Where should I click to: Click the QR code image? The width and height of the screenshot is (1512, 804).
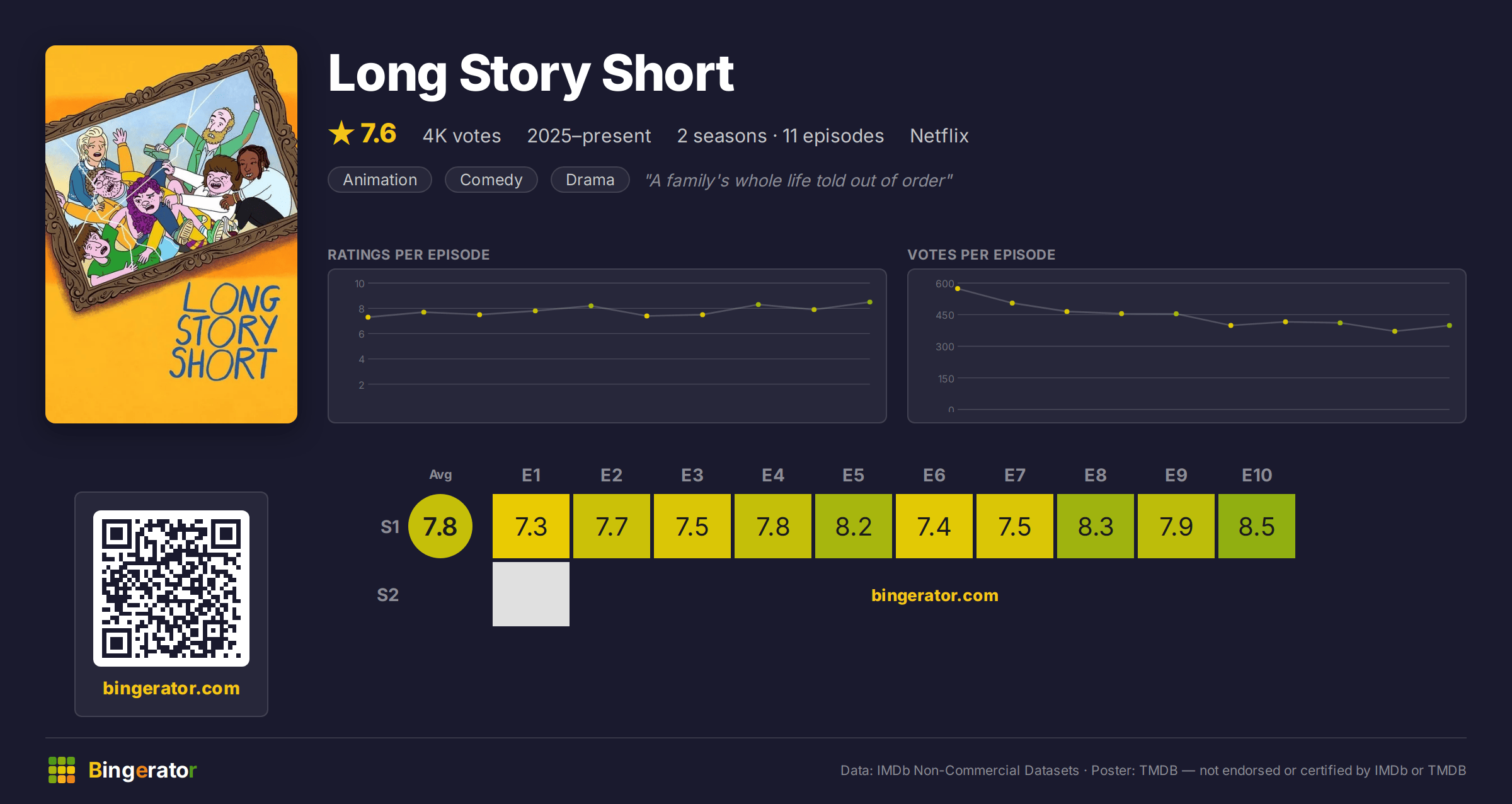pos(171,588)
